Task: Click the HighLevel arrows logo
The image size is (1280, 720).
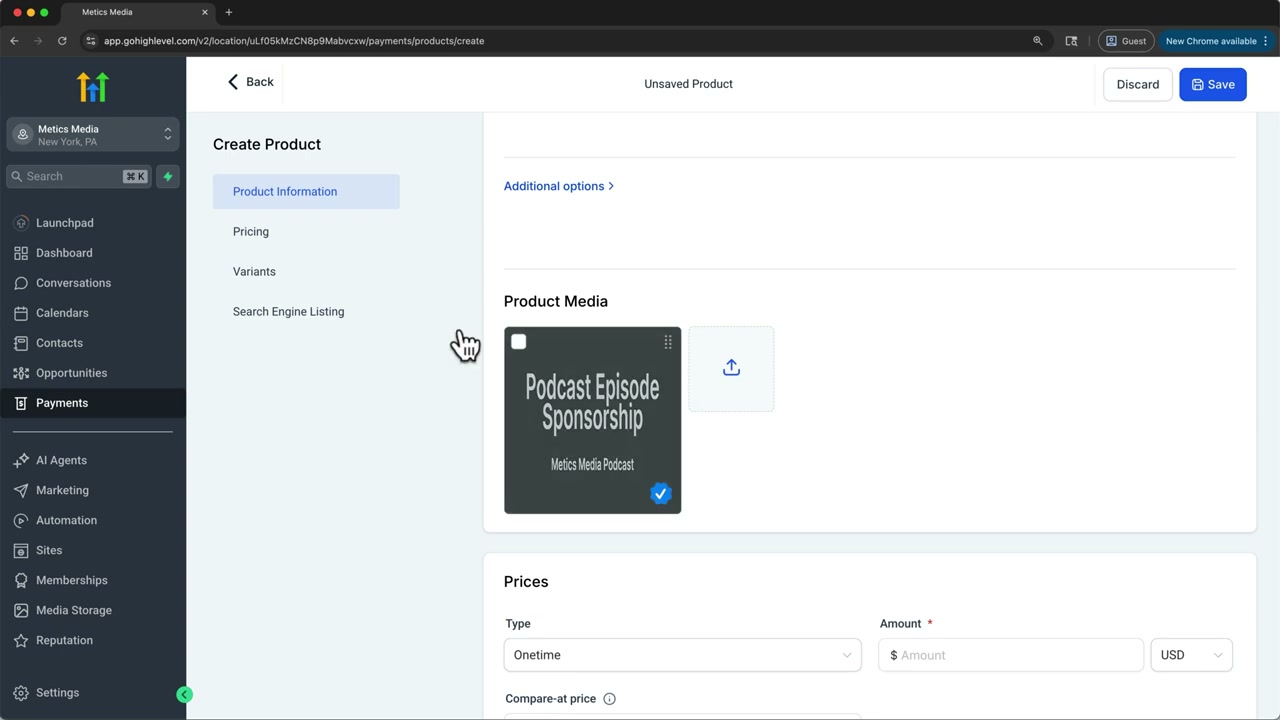Action: [x=92, y=87]
